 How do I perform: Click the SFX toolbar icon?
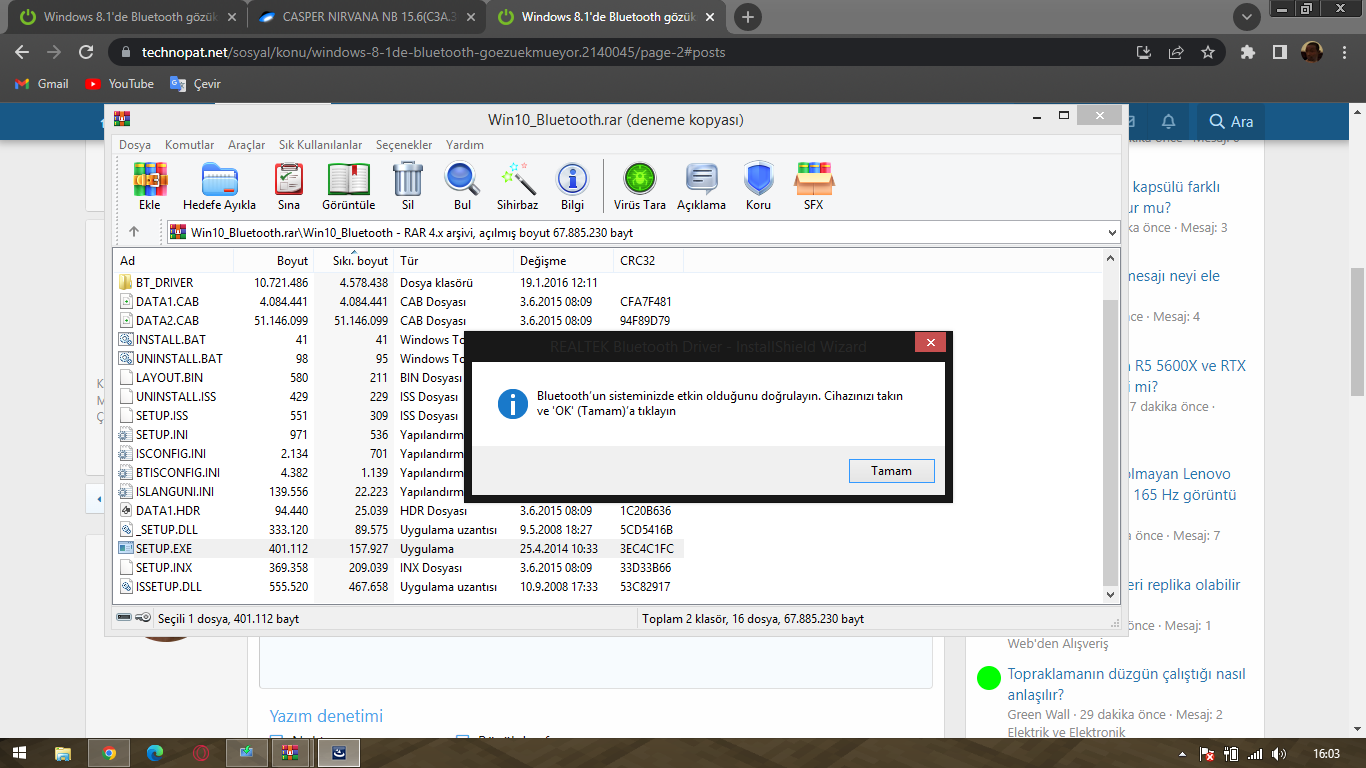(x=814, y=186)
